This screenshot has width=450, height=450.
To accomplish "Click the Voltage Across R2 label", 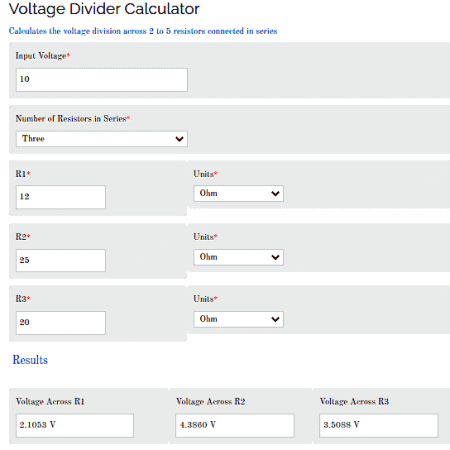I will tap(211, 402).
